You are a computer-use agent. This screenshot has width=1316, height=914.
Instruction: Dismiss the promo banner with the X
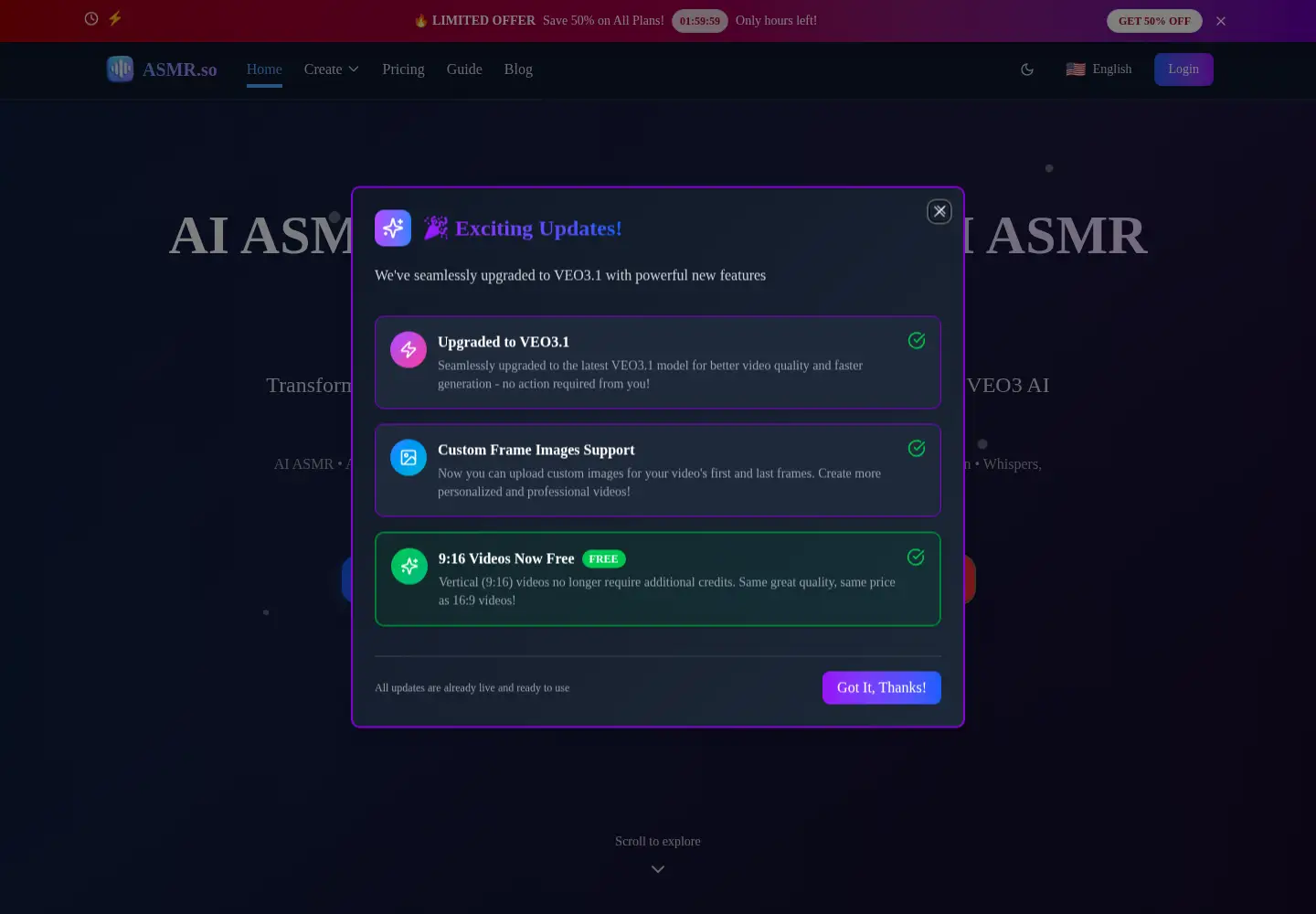click(1221, 21)
